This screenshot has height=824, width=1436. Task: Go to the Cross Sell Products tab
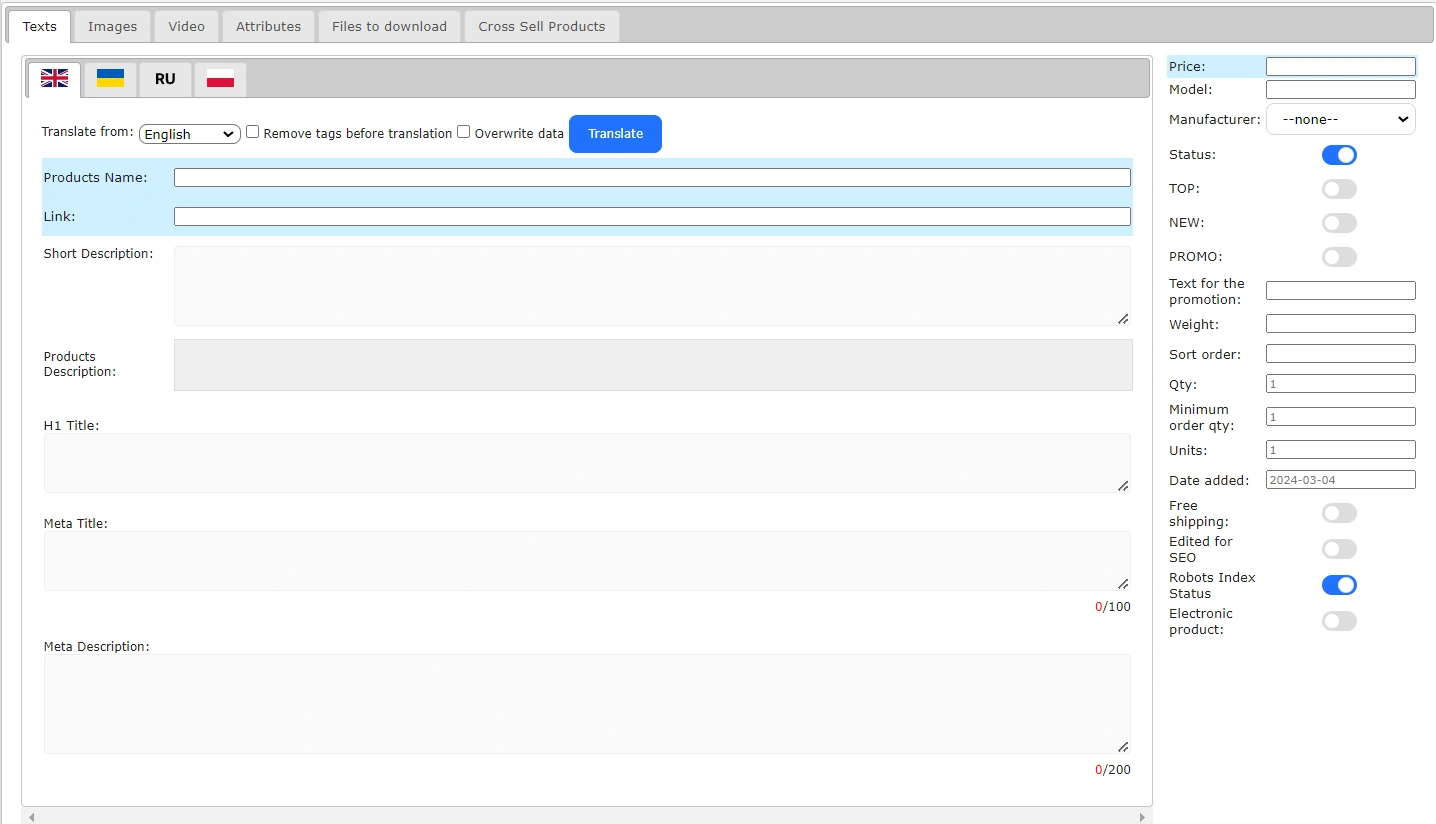tap(541, 27)
